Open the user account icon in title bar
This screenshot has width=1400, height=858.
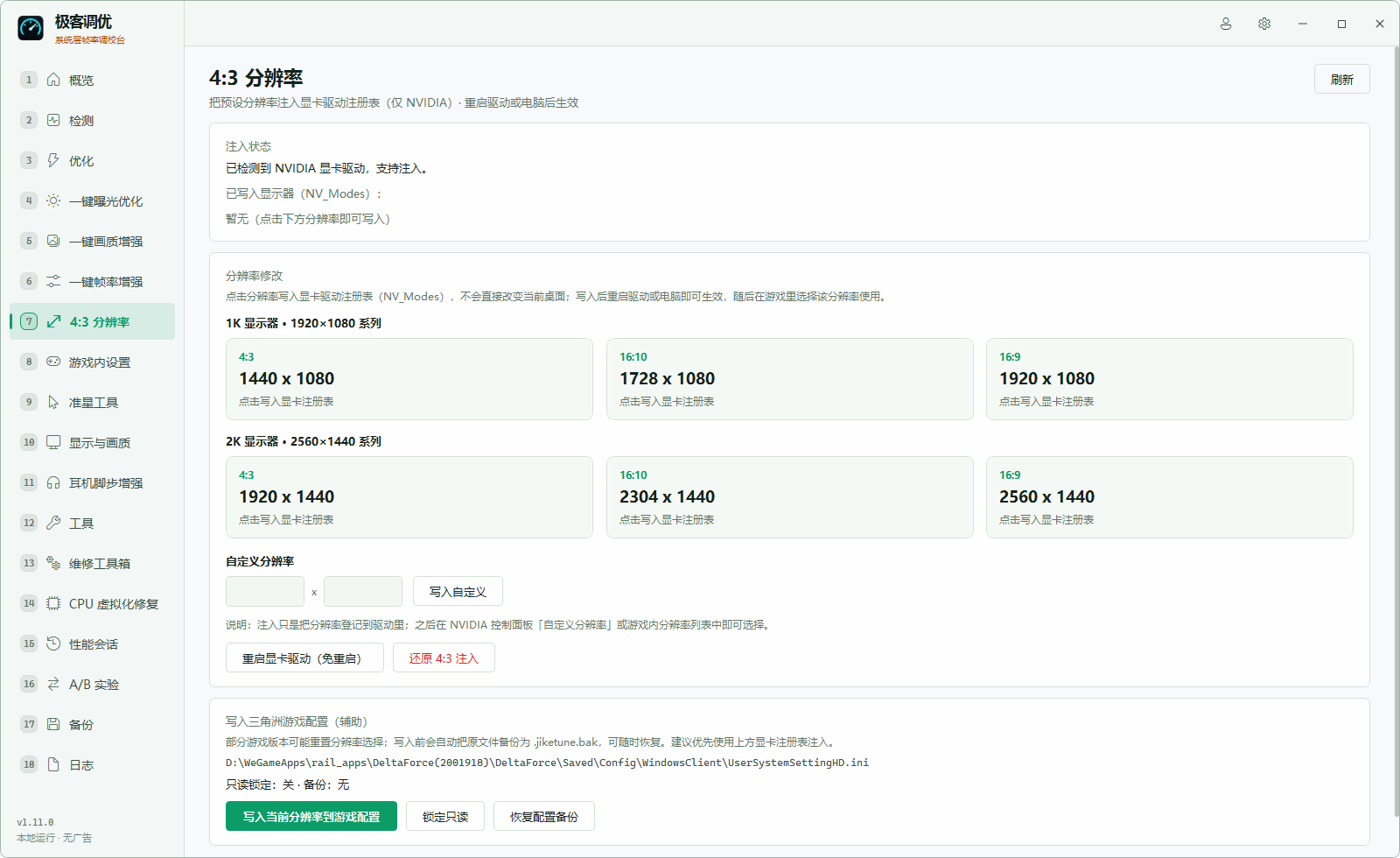[x=1226, y=24]
